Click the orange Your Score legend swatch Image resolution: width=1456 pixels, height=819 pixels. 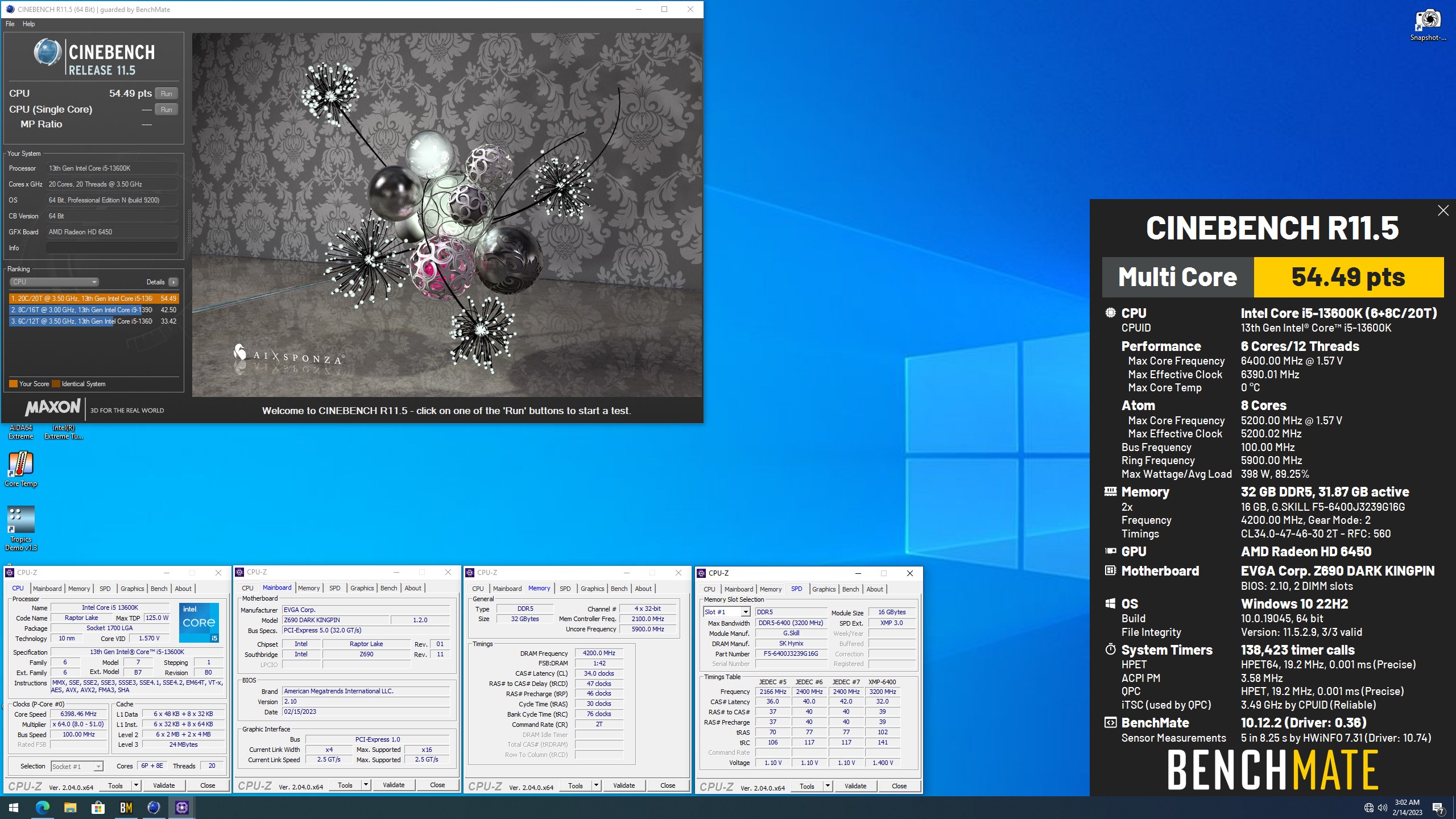pos(13,384)
